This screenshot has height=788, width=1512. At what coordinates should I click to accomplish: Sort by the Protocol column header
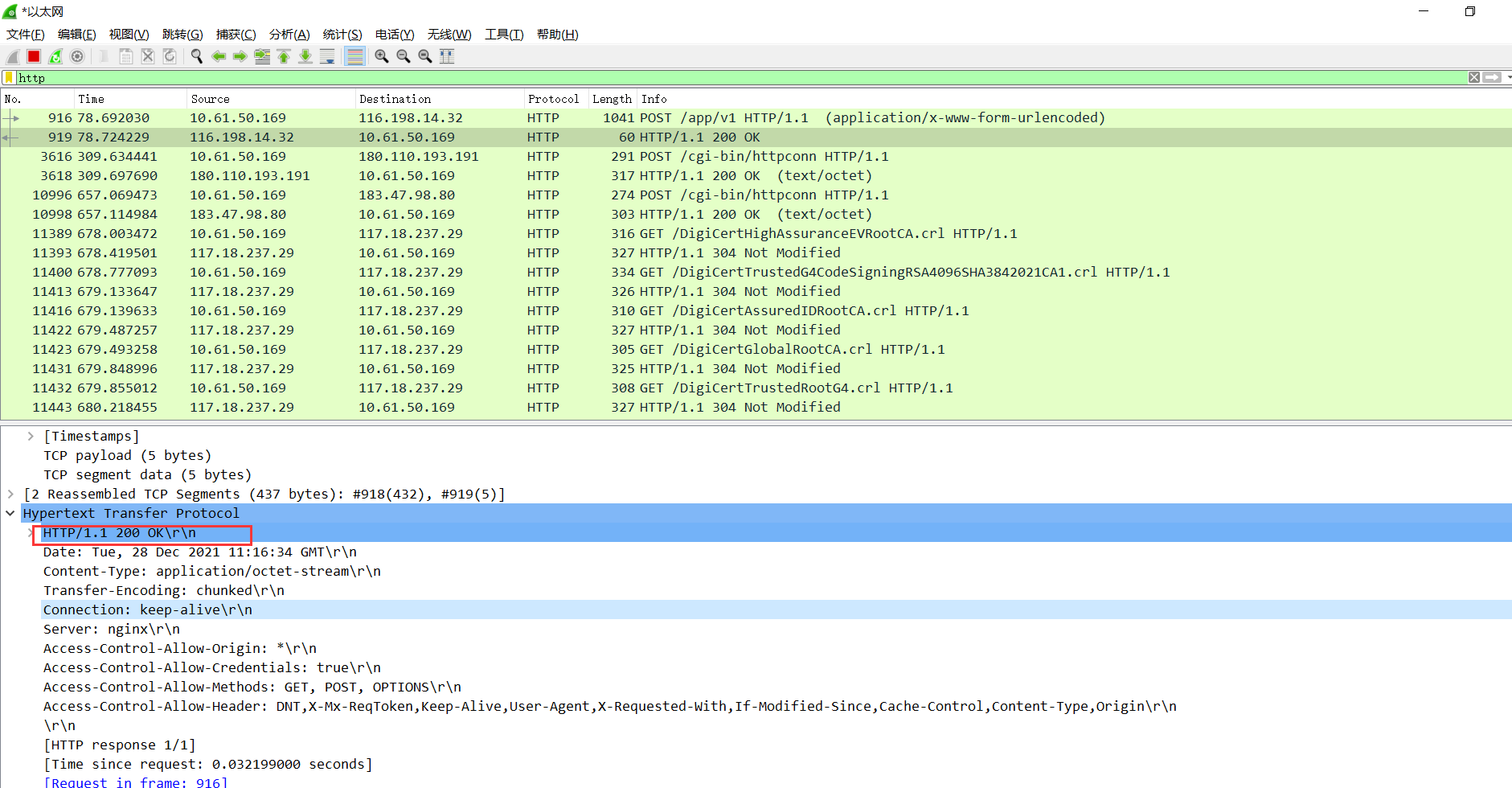(555, 99)
